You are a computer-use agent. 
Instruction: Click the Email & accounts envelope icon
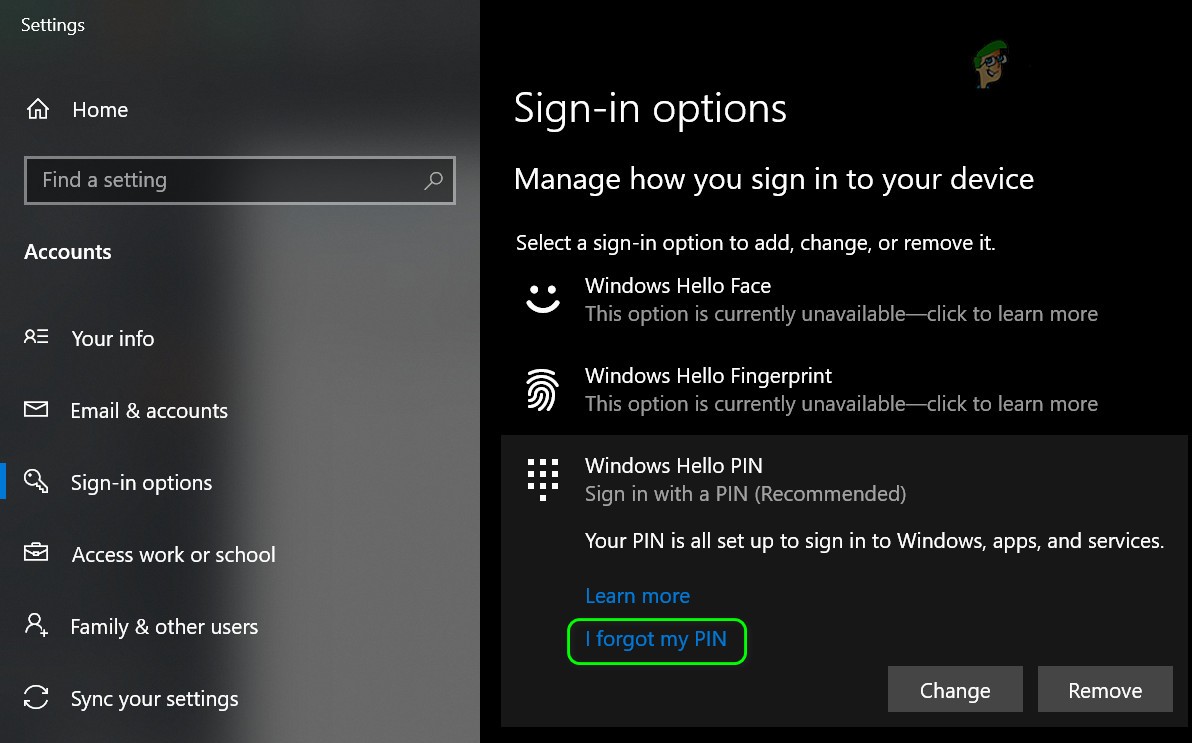coord(36,410)
